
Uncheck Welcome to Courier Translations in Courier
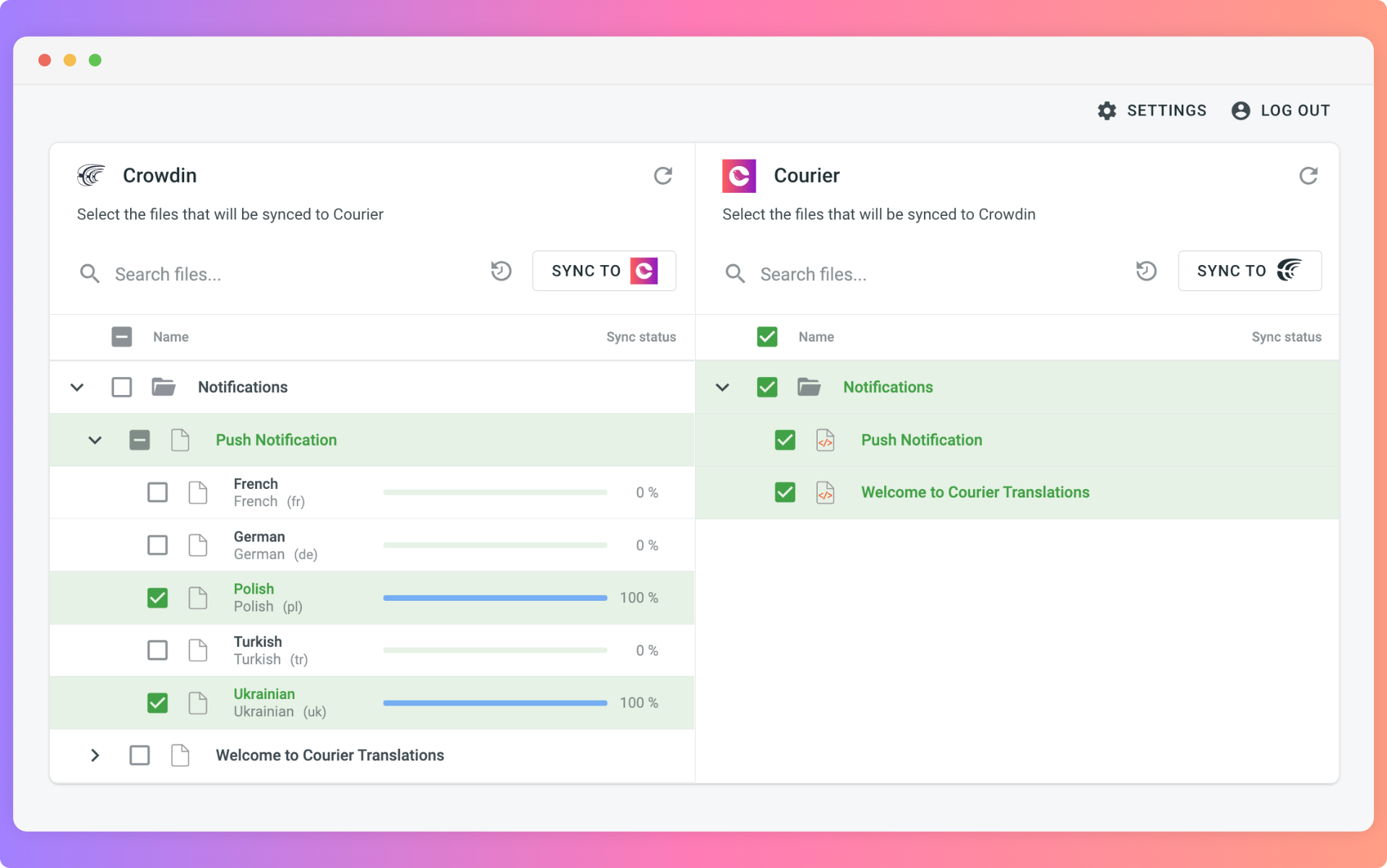tap(785, 492)
